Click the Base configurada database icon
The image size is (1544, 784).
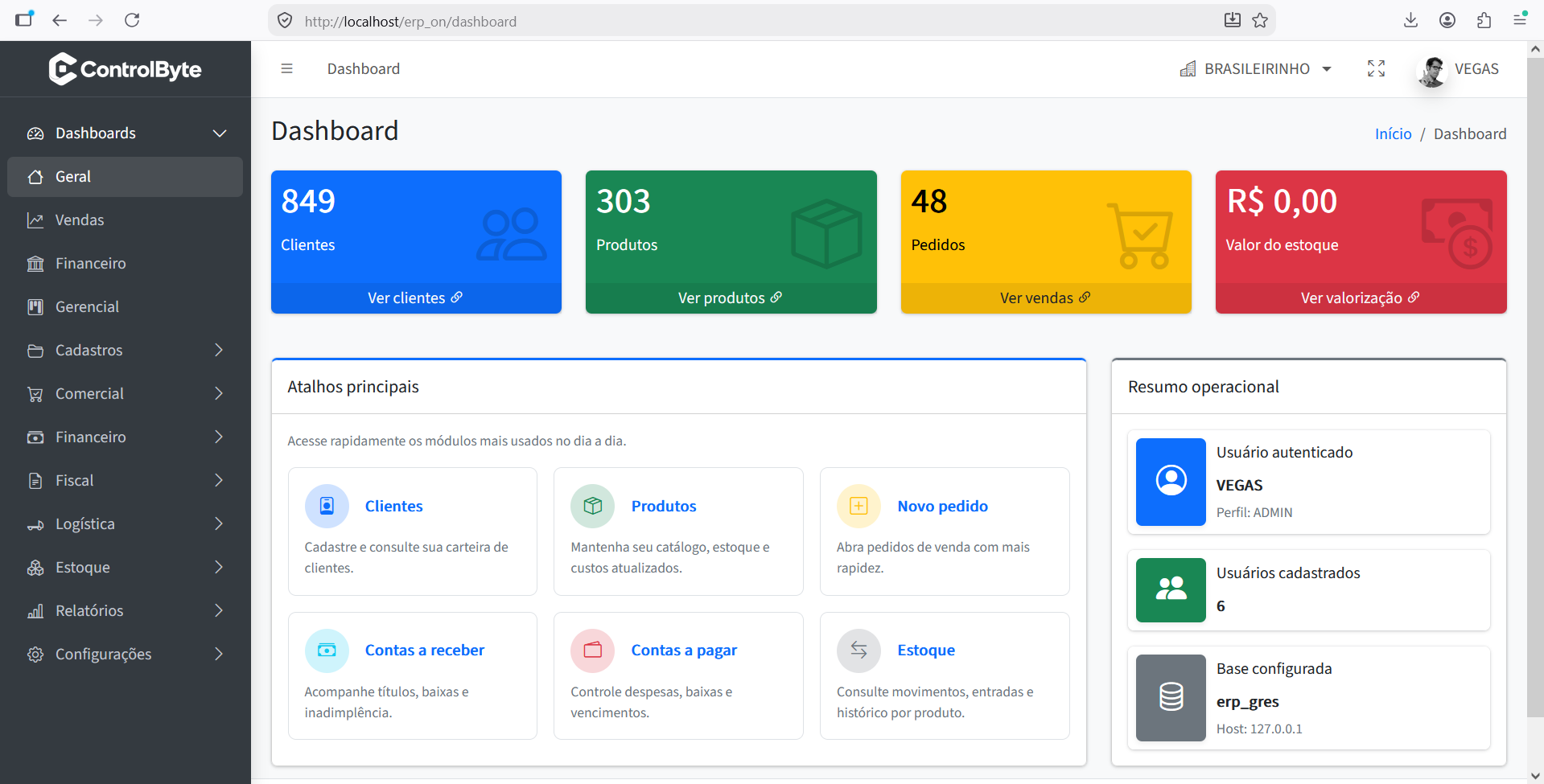[1171, 697]
